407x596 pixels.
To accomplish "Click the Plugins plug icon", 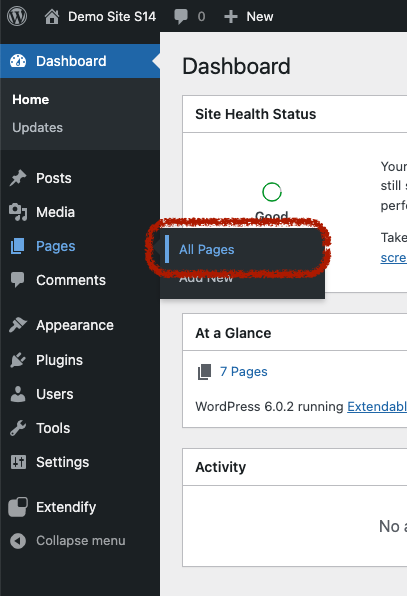I will point(18,360).
